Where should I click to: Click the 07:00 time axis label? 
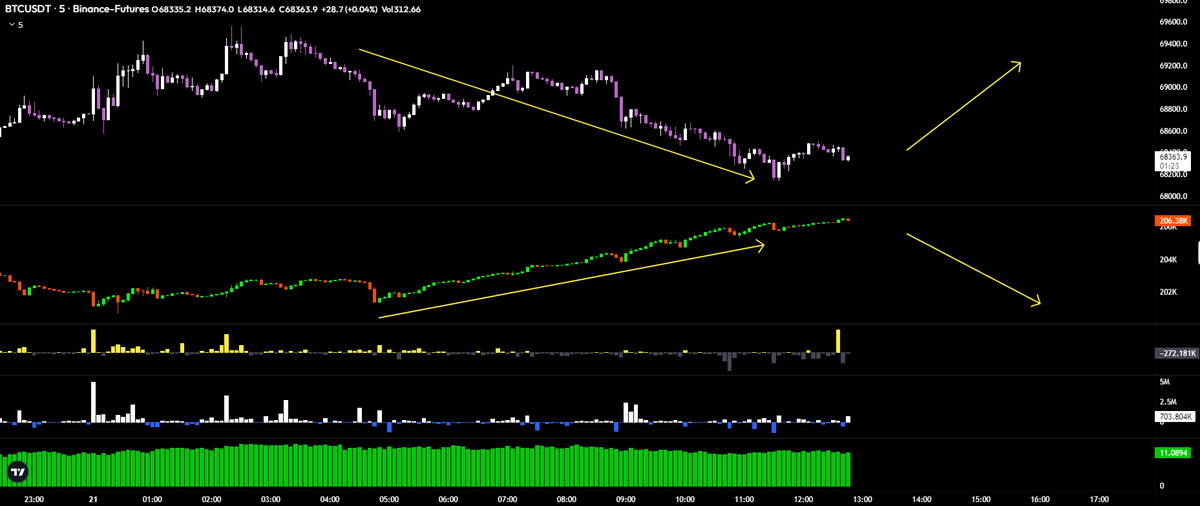click(507, 497)
